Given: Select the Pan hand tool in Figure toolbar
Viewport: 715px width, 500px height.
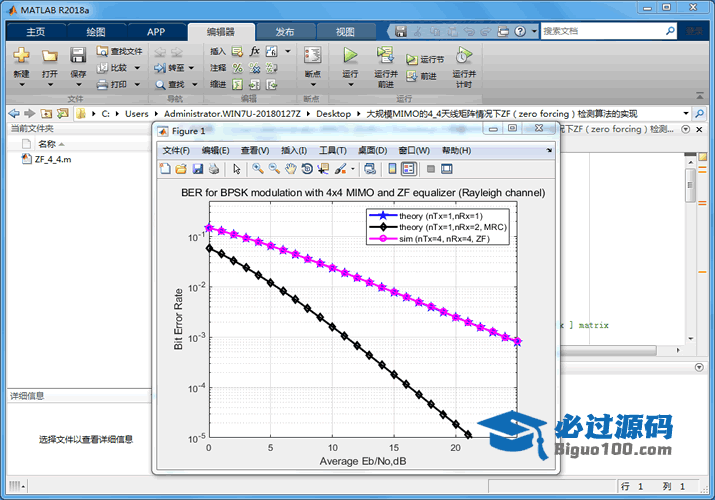Looking at the screenshot, I should (290, 169).
